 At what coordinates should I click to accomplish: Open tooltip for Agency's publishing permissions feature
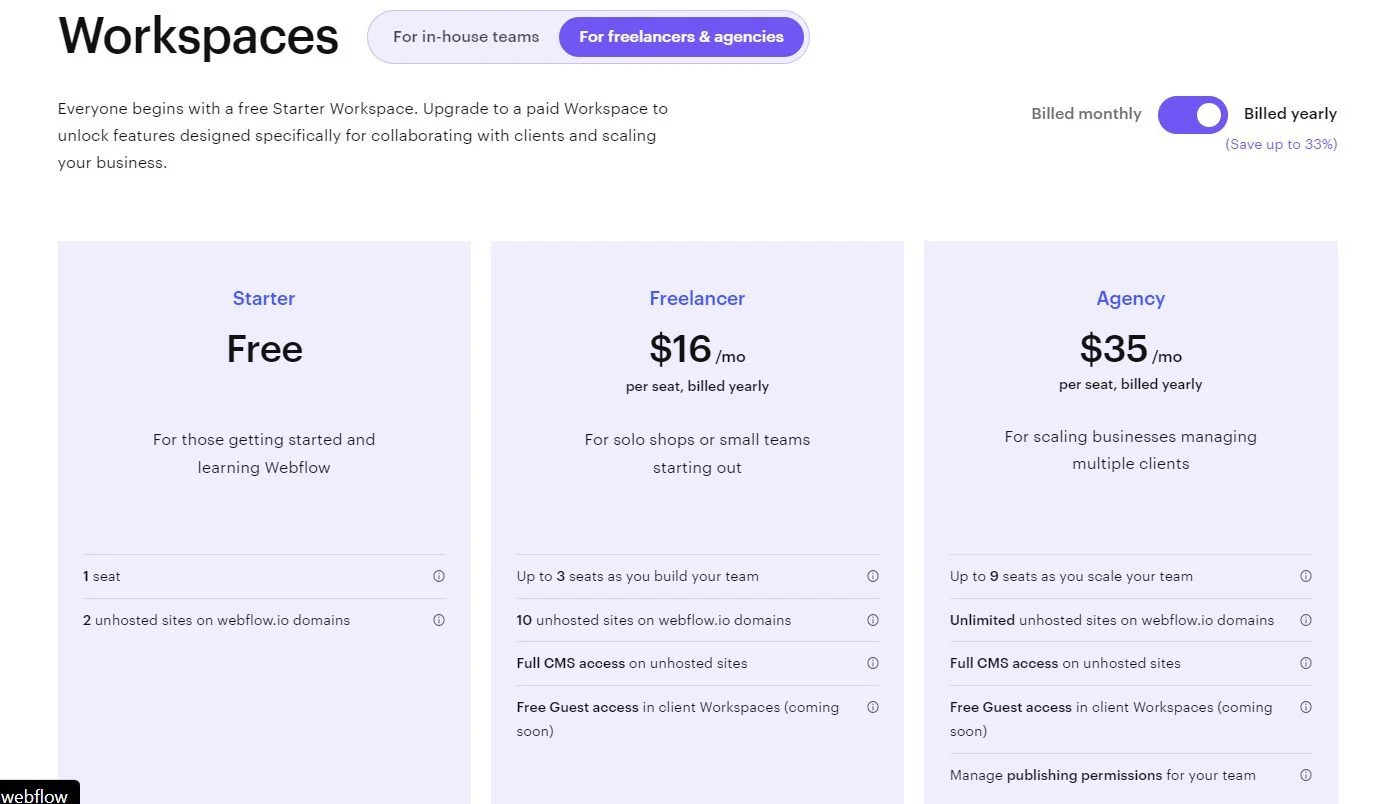(1306, 775)
